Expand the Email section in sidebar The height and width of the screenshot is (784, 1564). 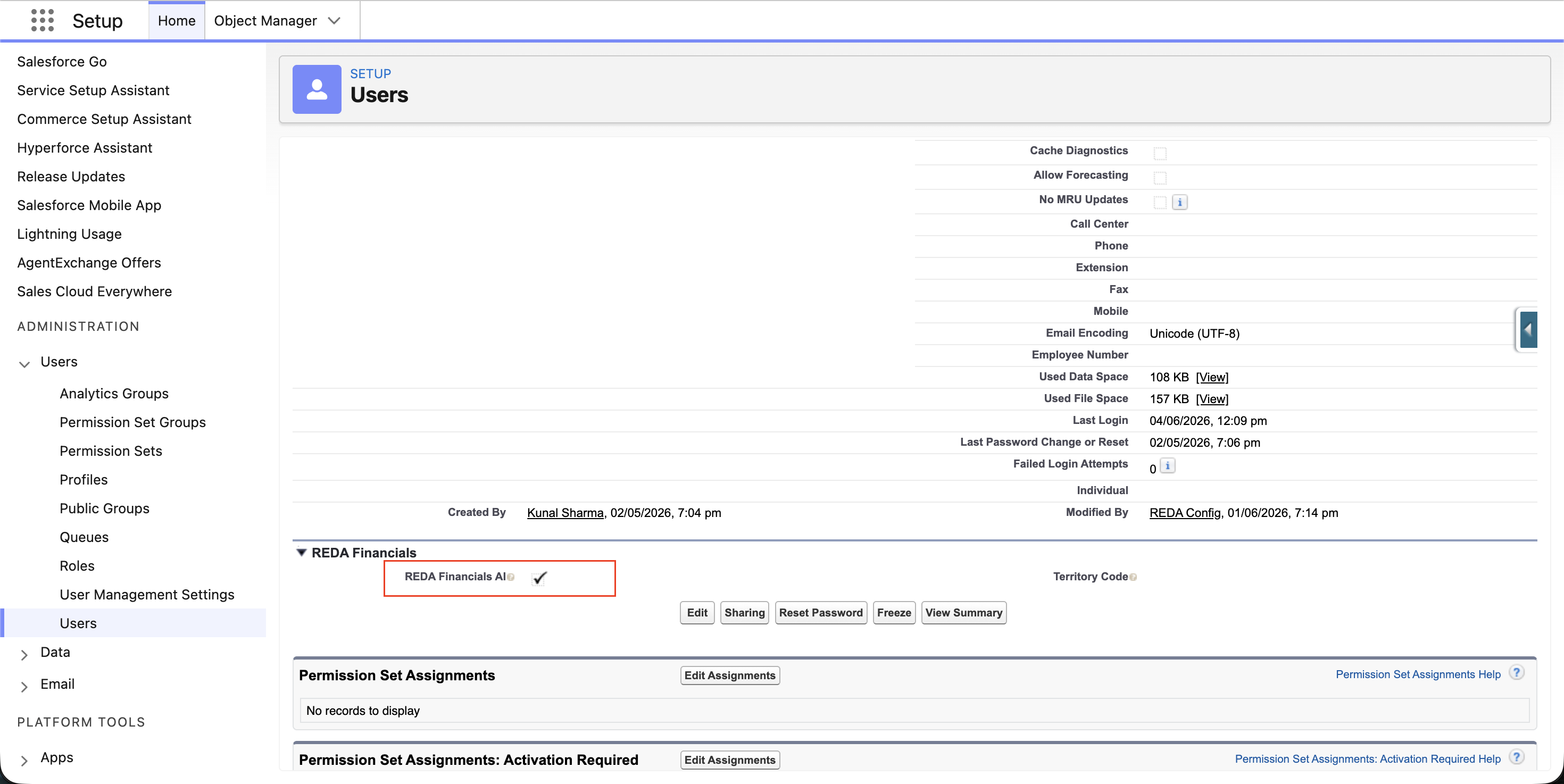(x=24, y=686)
